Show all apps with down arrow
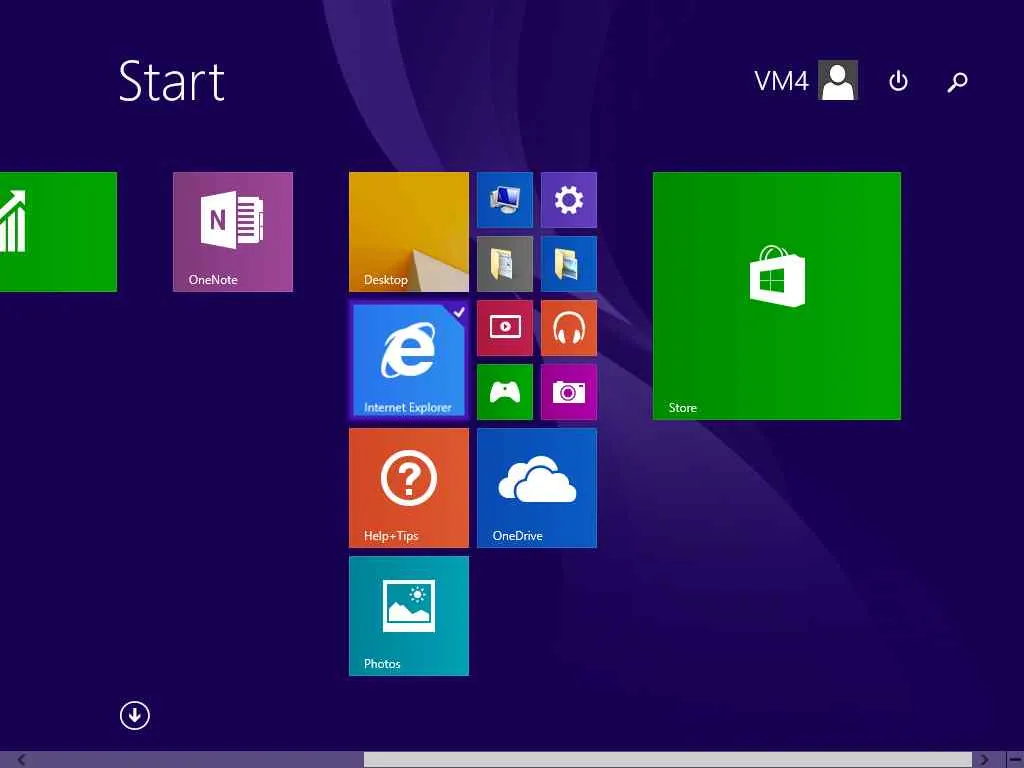Viewport: 1024px width, 768px height. click(x=135, y=715)
